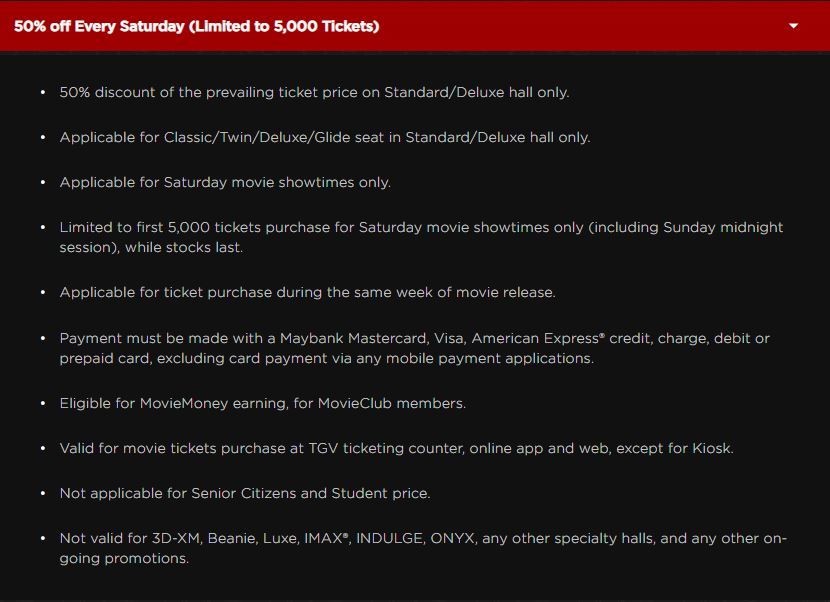The height and width of the screenshot is (602, 830).
Task: Click the 'Not valid for 3D-XM, Beanie' paragraph
Action: pyautogui.click(x=422, y=548)
